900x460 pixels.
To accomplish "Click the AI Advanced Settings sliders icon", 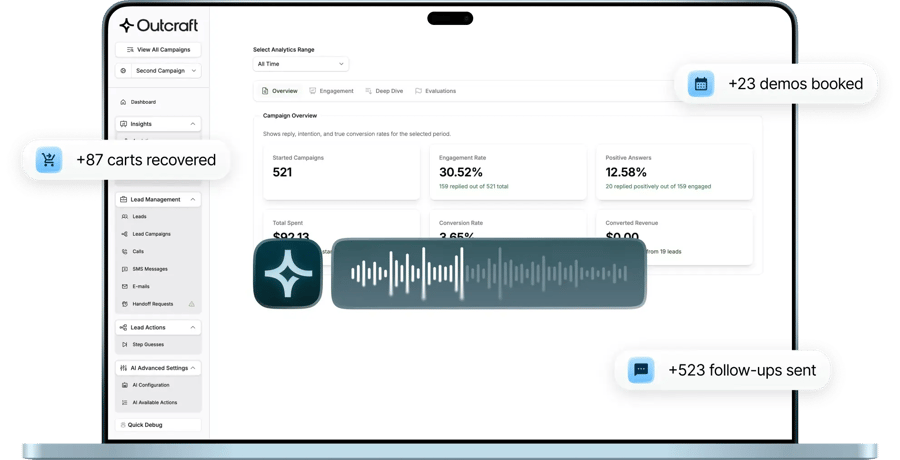I will 123,368.
